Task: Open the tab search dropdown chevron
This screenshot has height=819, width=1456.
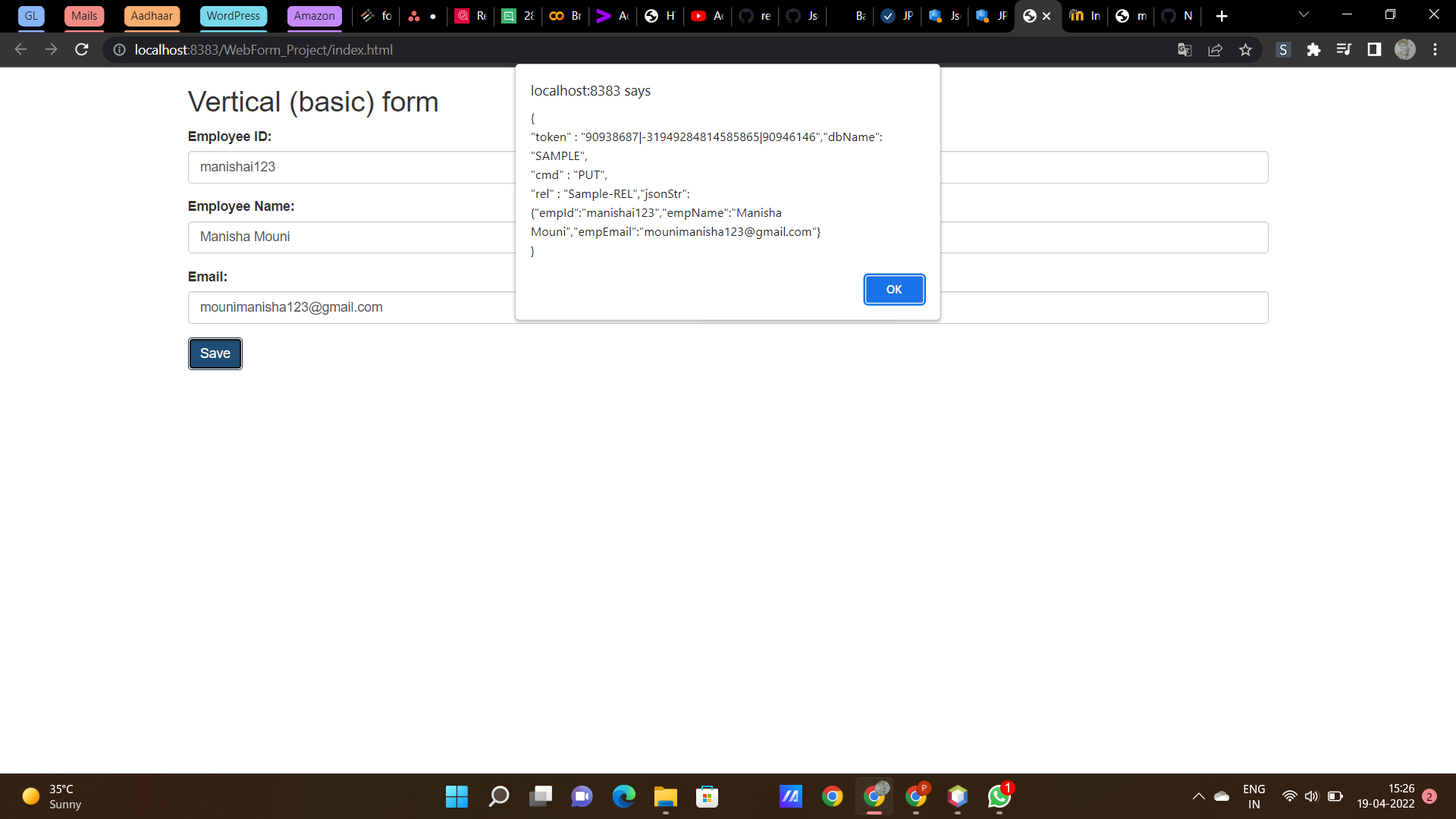Action: click(x=1304, y=14)
